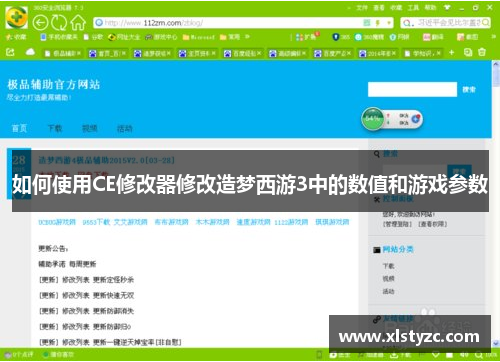The image size is (500, 362).
Task: Click 猜你喜欢 in the status bar
Action: (59, 355)
